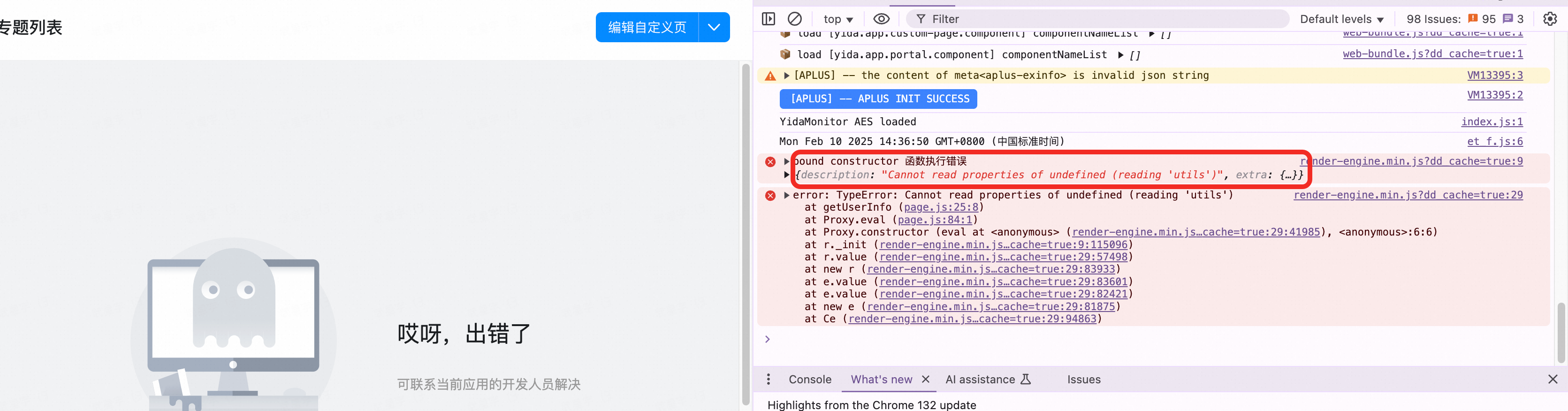Viewport: 1568px width, 411px height.
Task: Open the 3 messages blue badge
Action: [1513, 19]
